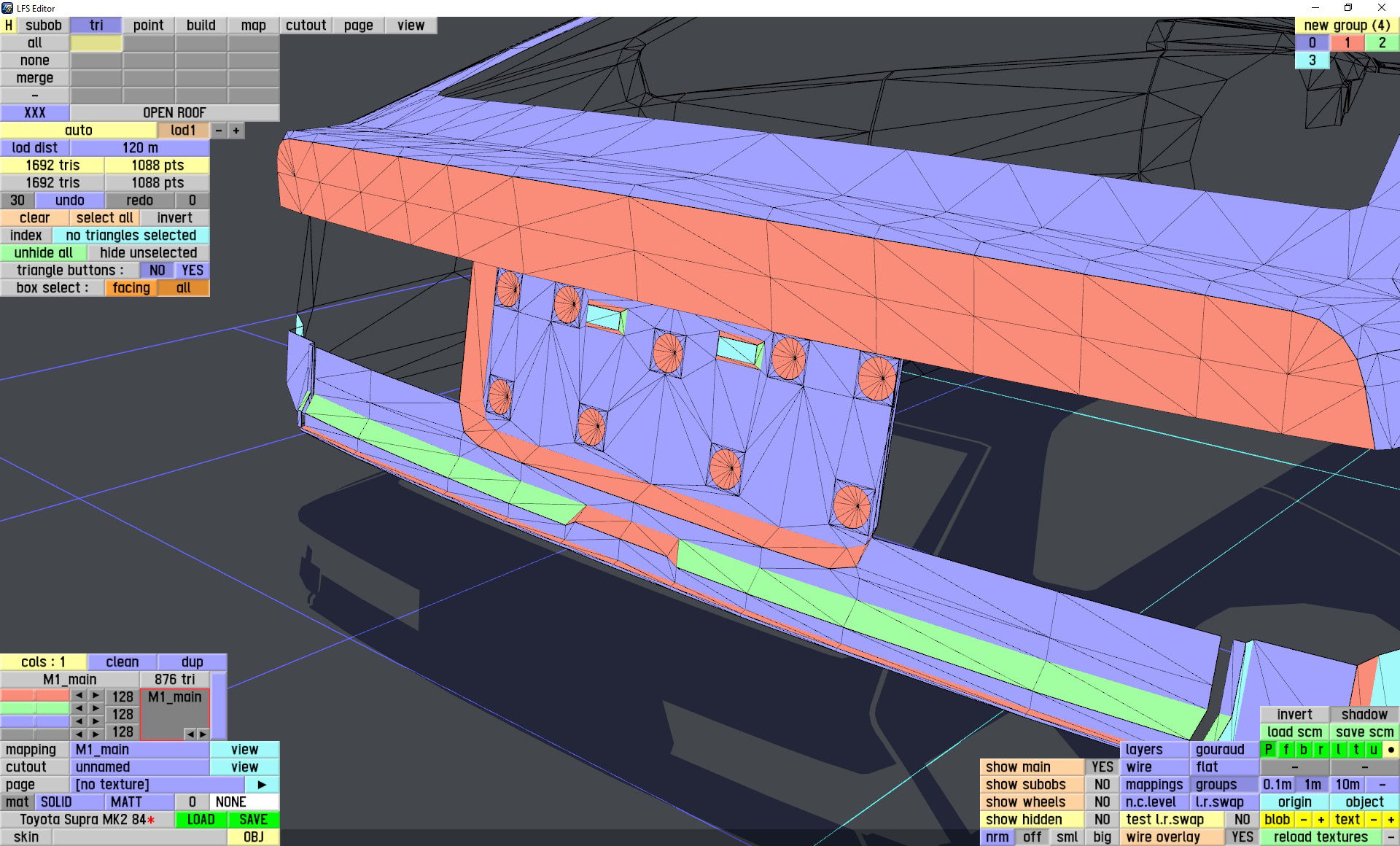The image size is (1400, 846).
Task: Click the green SAVE button
Action: 253,820
